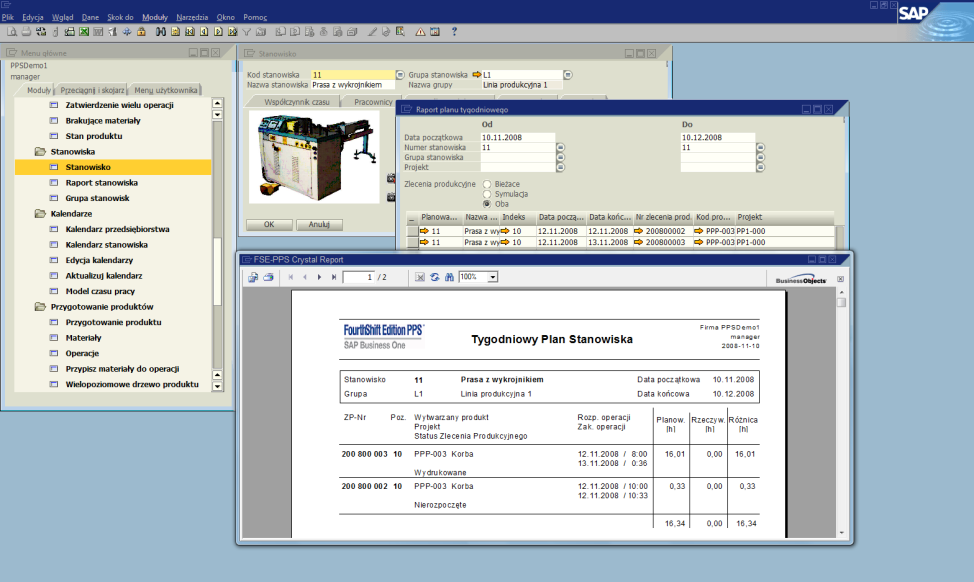The width and height of the screenshot is (974, 582).
Task: Open Numer stanowiska Do selection list
Action: [x=760, y=148]
